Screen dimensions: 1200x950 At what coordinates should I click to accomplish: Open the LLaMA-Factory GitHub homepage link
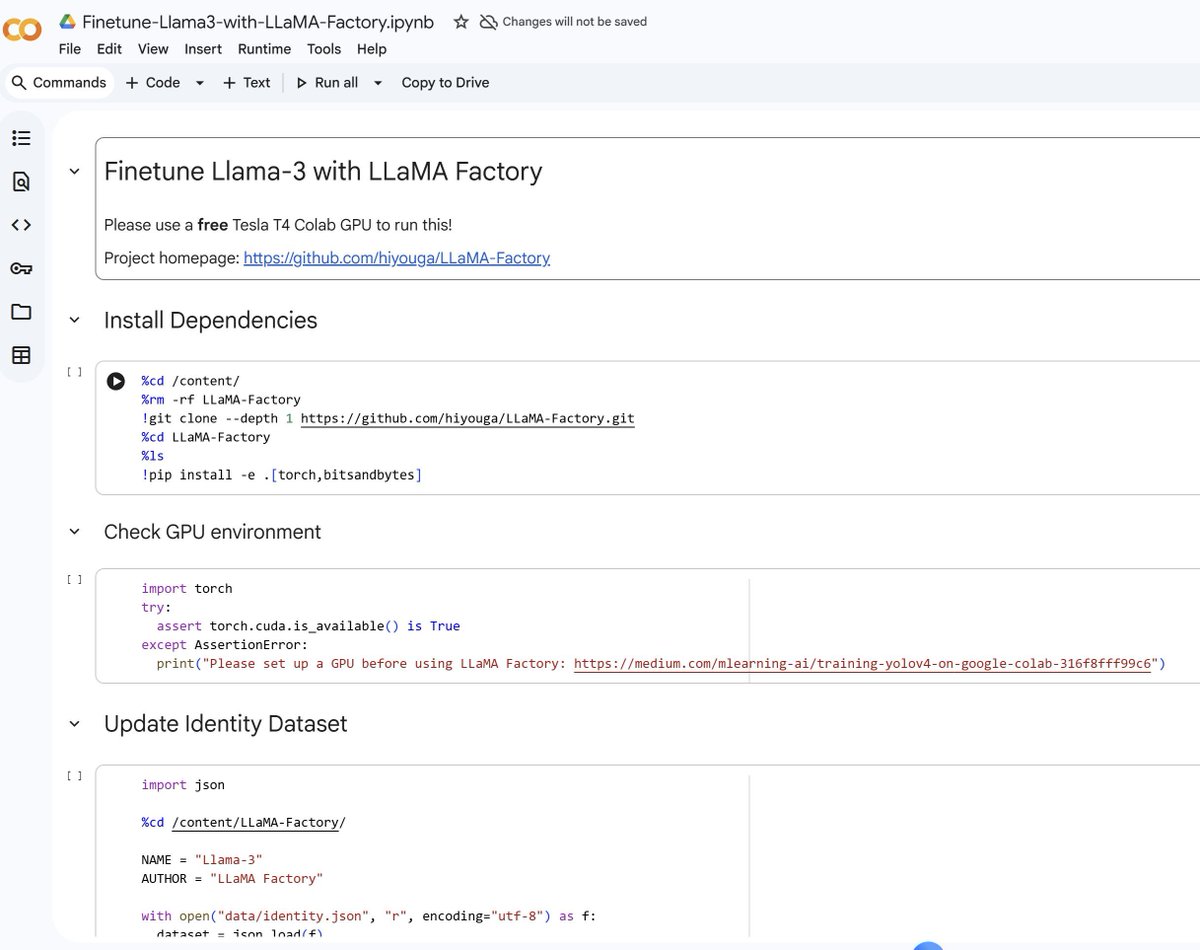(396, 257)
